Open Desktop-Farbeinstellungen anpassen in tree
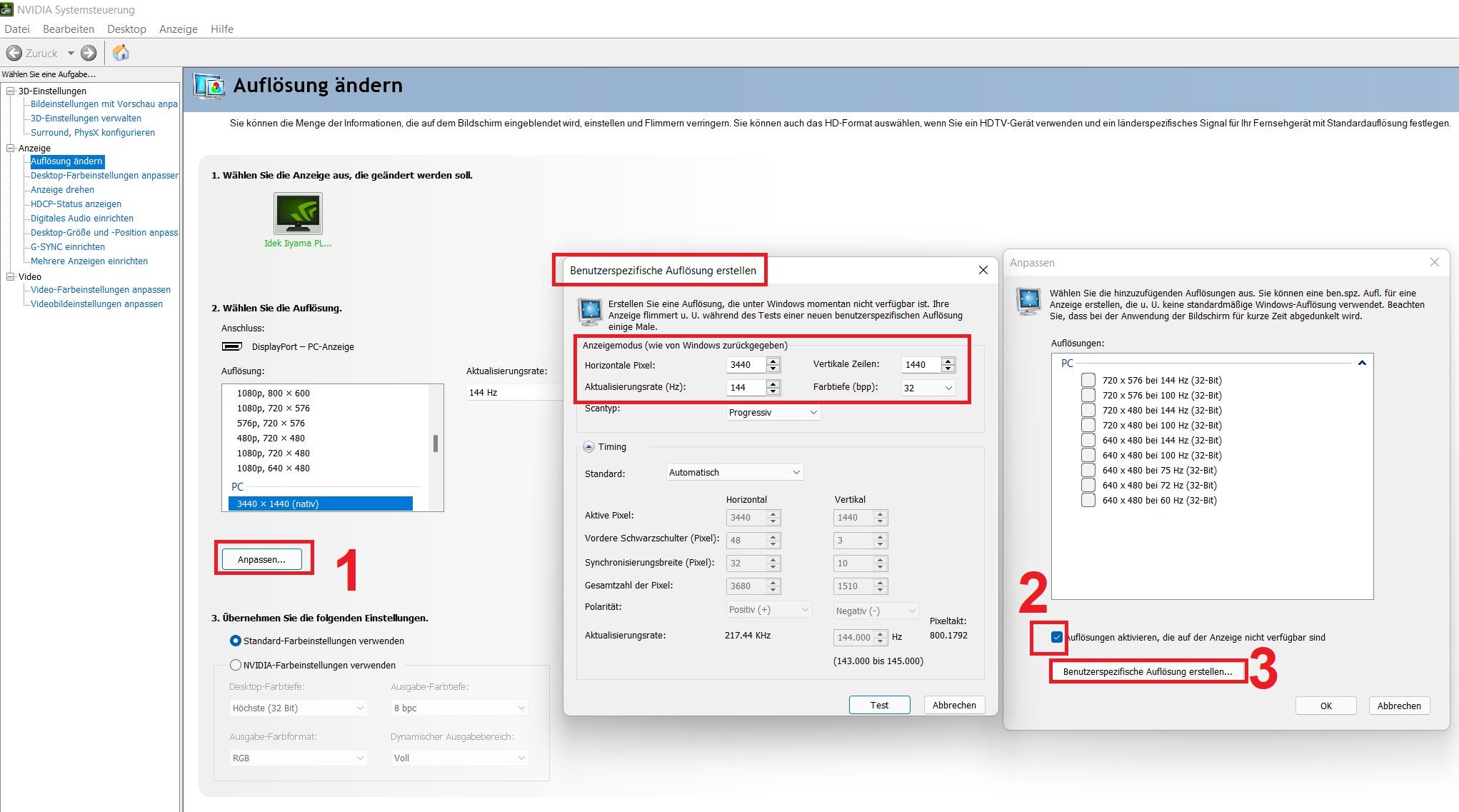 (104, 176)
